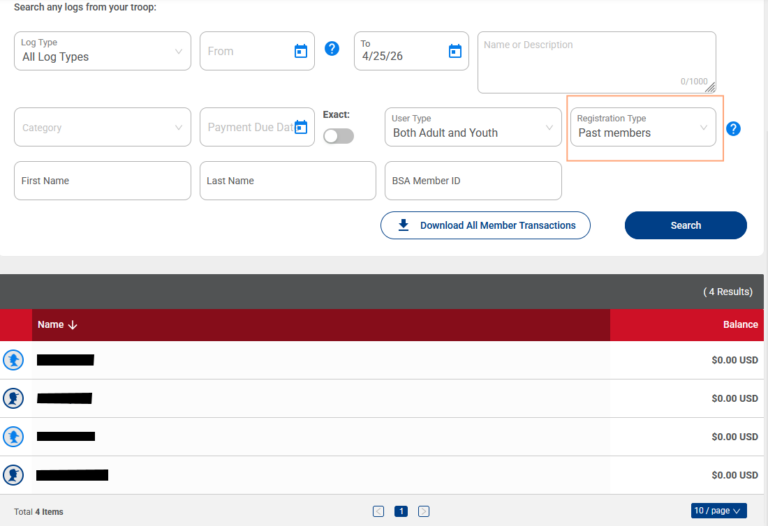
Task: Click help icon beside Registration Type
Action: point(733,128)
